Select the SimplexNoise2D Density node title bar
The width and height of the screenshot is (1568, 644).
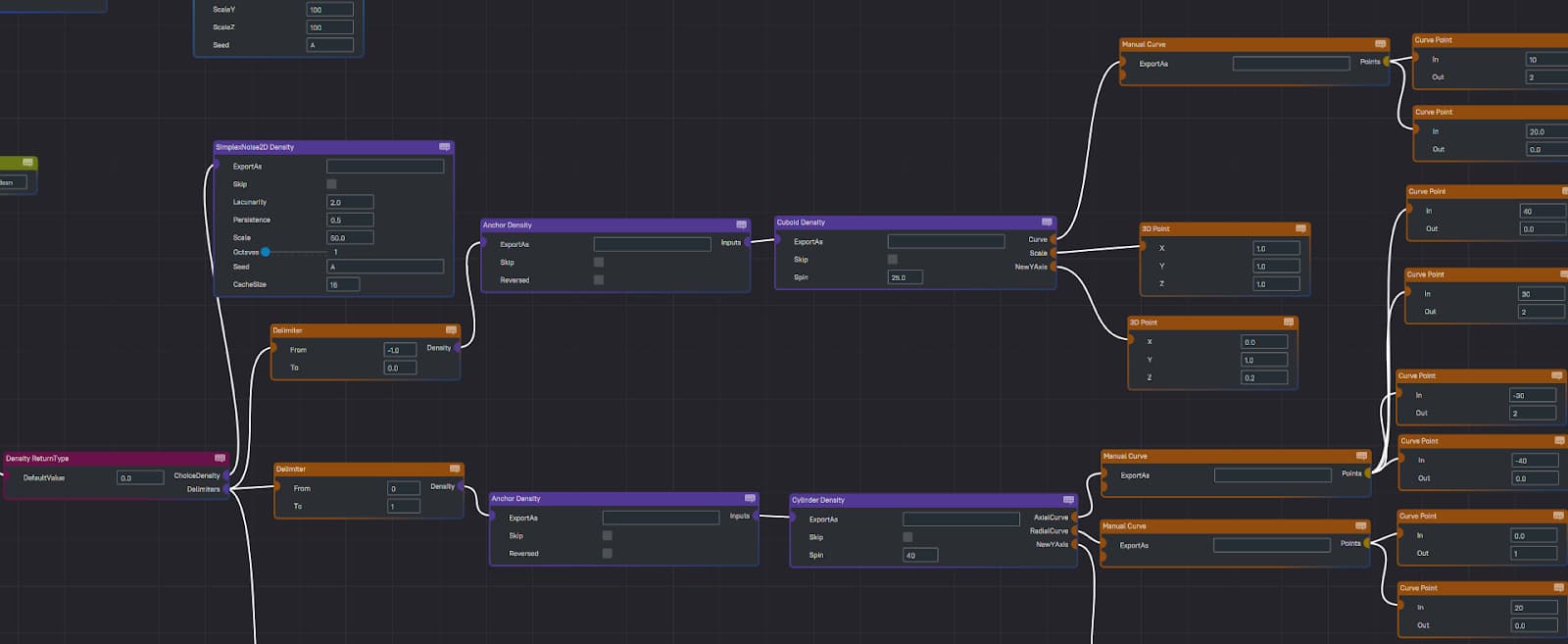(x=323, y=147)
